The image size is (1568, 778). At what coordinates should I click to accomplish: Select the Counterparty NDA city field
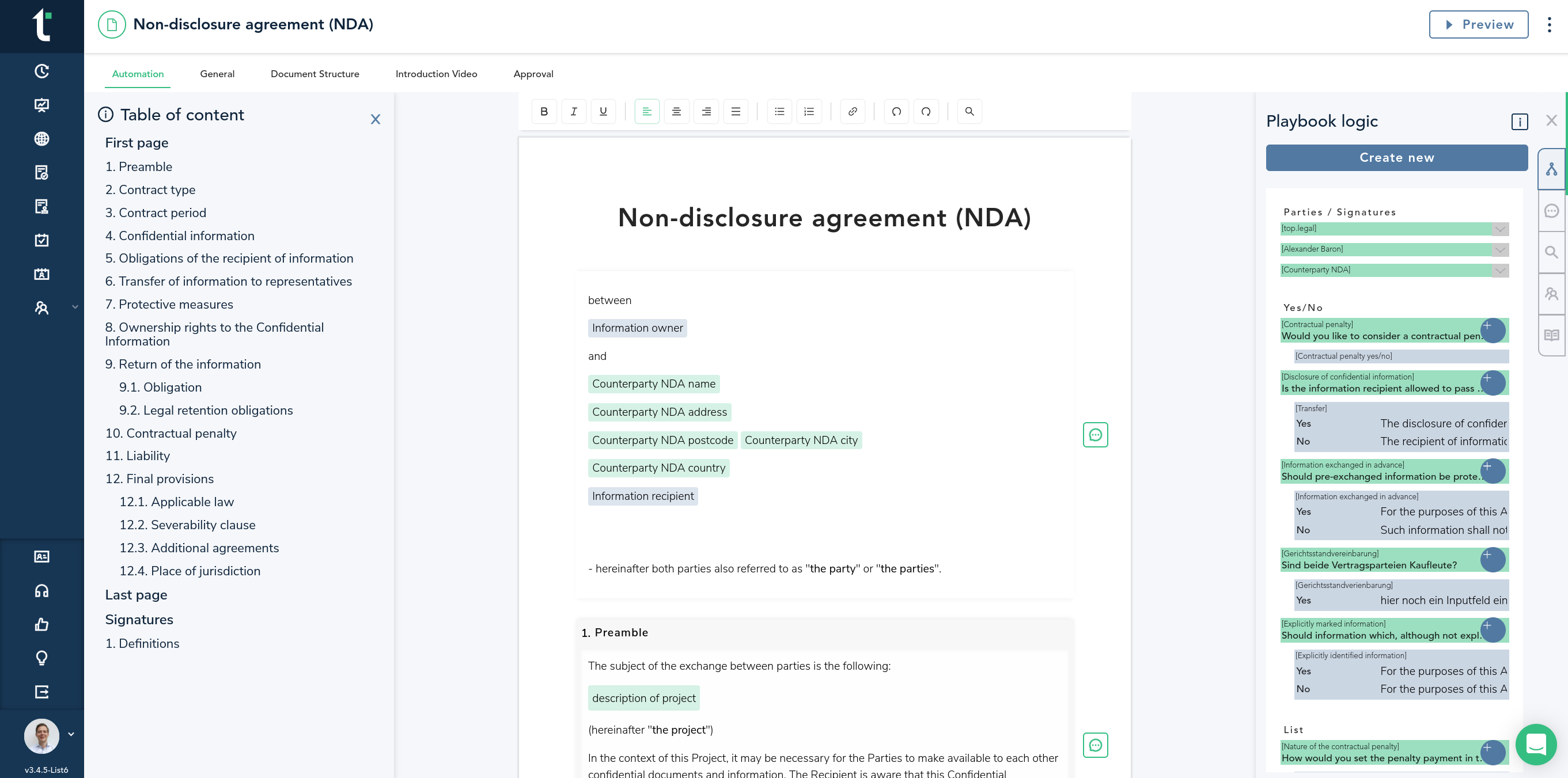(801, 440)
